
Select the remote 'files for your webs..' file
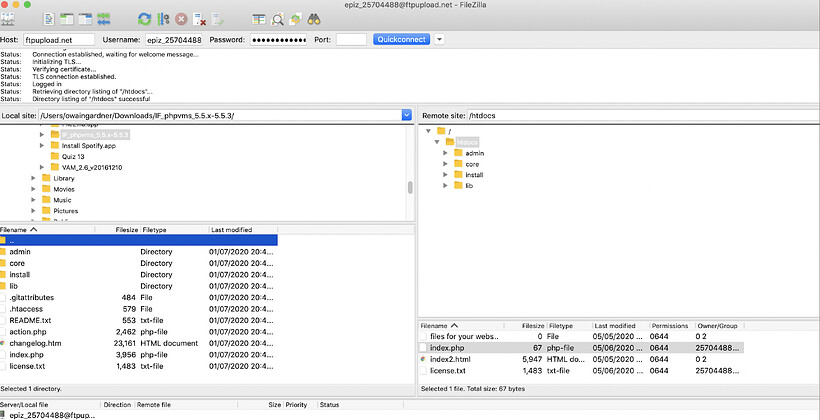(581, 336)
